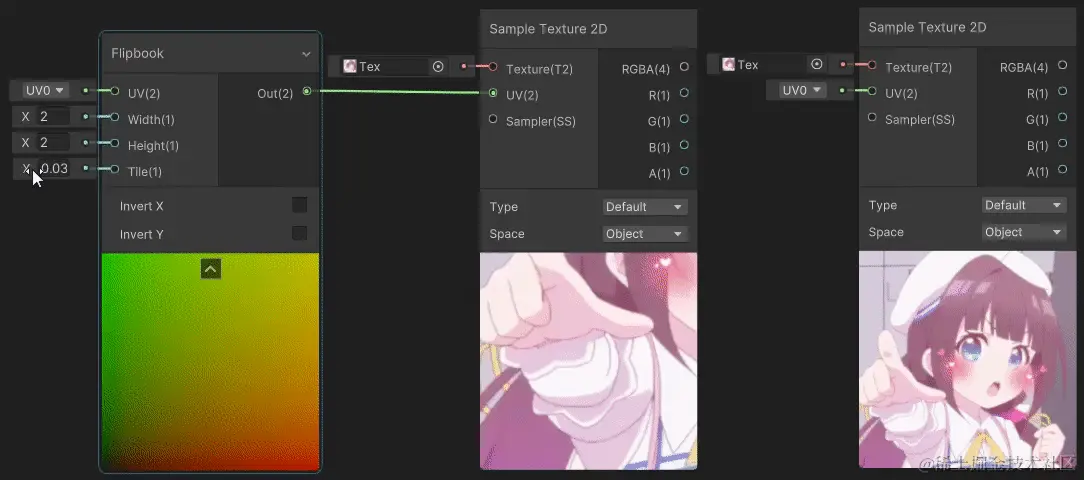Screen dimensions: 1084x480
Task: Click B(1) output port on Flipbook-connected texture node
Action: point(684,145)
